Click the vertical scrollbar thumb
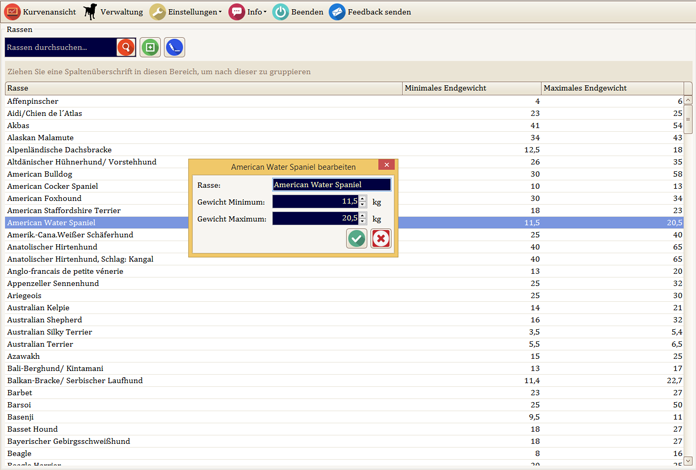The height and width of the screenshot is (470, 696). pos(688,119)
